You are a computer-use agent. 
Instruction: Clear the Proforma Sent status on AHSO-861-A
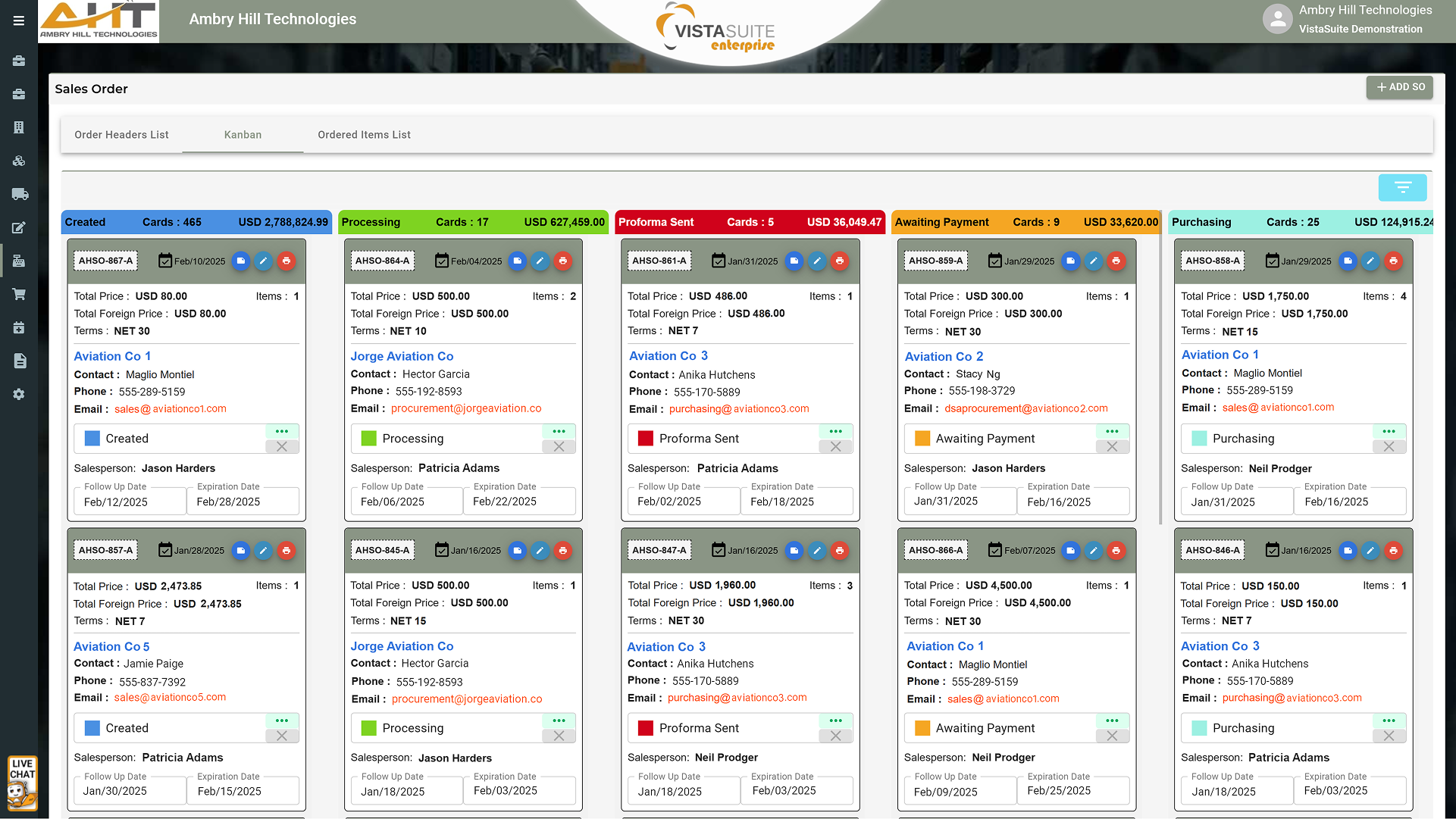[835, 446]
